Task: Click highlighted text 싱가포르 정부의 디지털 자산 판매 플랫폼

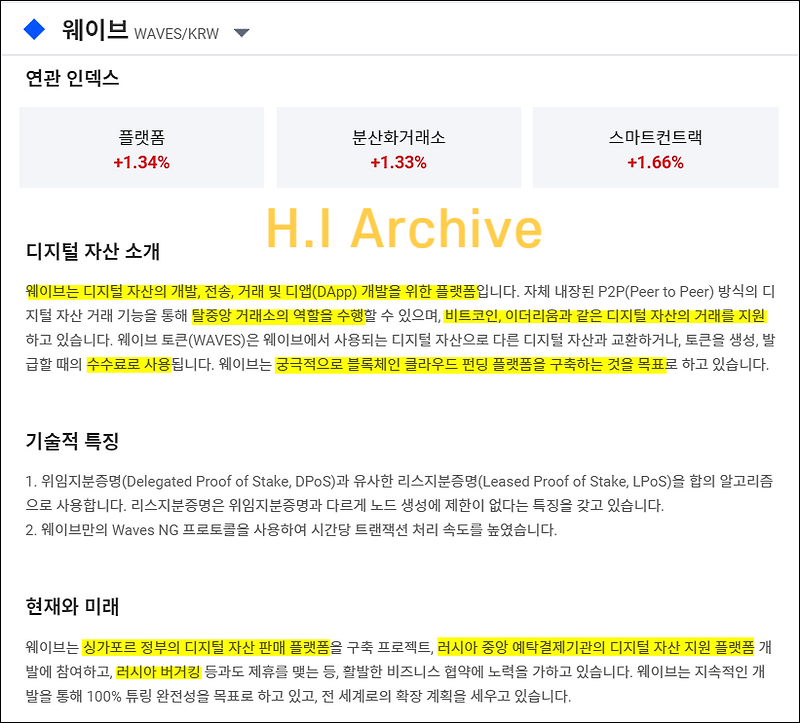Action: click(206, 647)
